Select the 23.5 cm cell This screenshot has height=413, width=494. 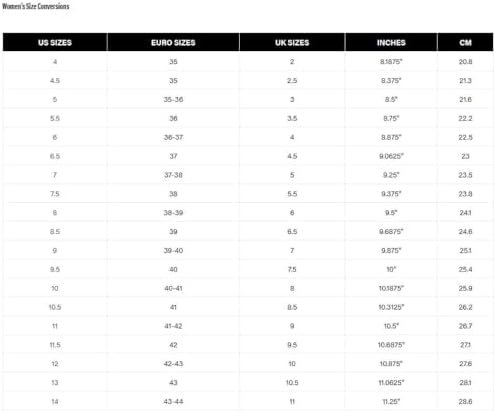pyautogui.click(x=465, y=175)
